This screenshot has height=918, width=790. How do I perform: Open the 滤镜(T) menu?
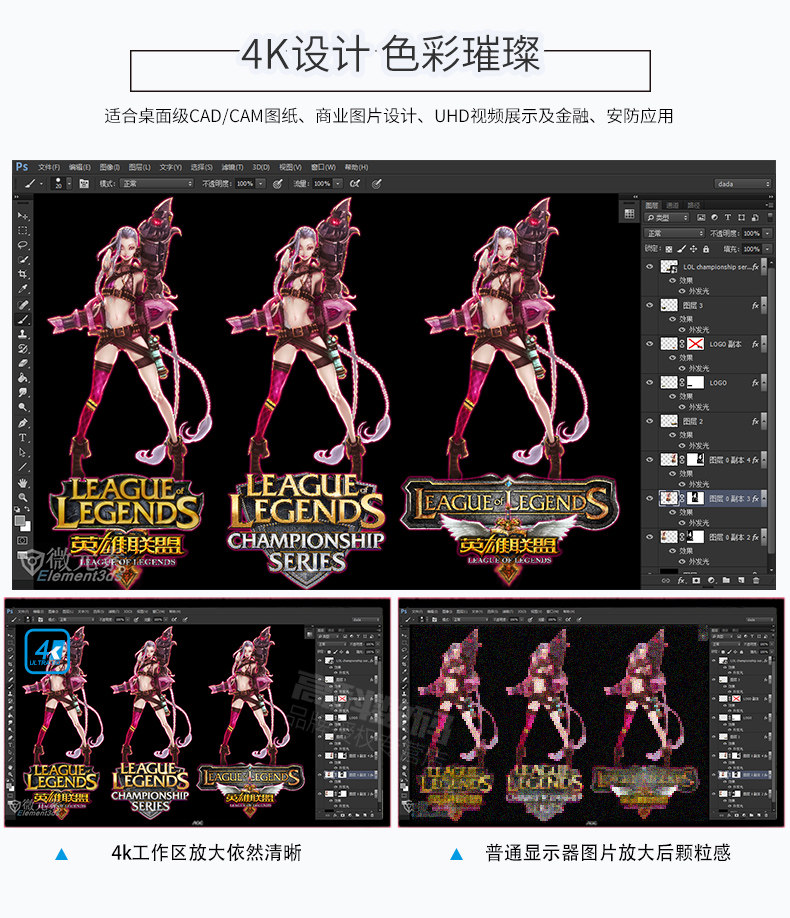coord(232,167)
